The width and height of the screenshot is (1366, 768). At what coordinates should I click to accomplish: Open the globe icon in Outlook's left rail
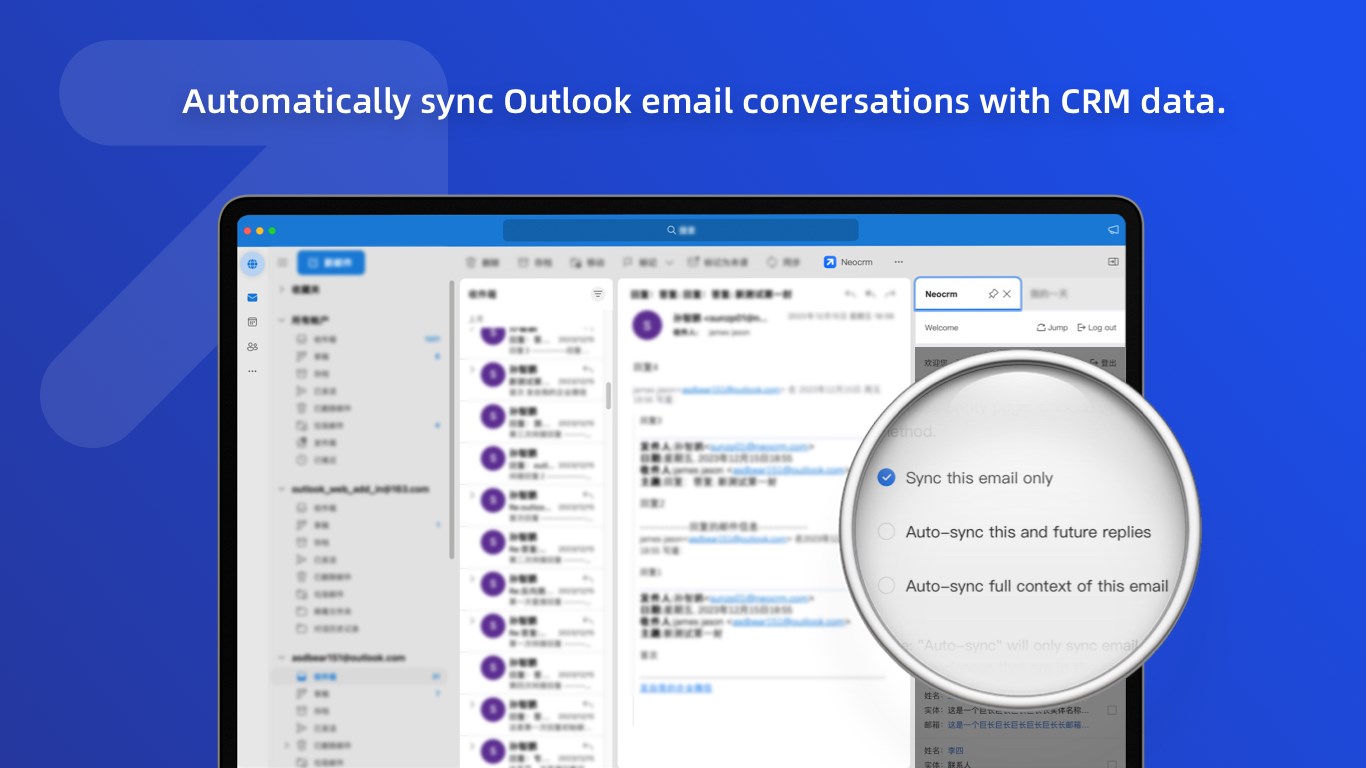click(252, 264)
